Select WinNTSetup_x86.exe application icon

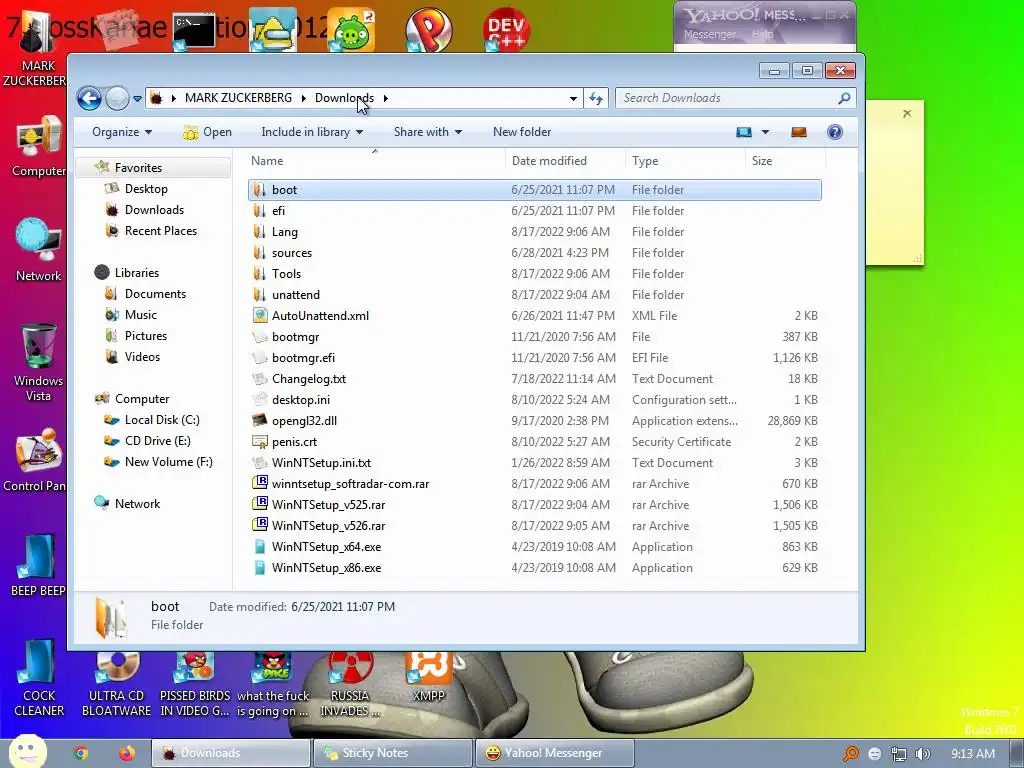tap(260, 568)
